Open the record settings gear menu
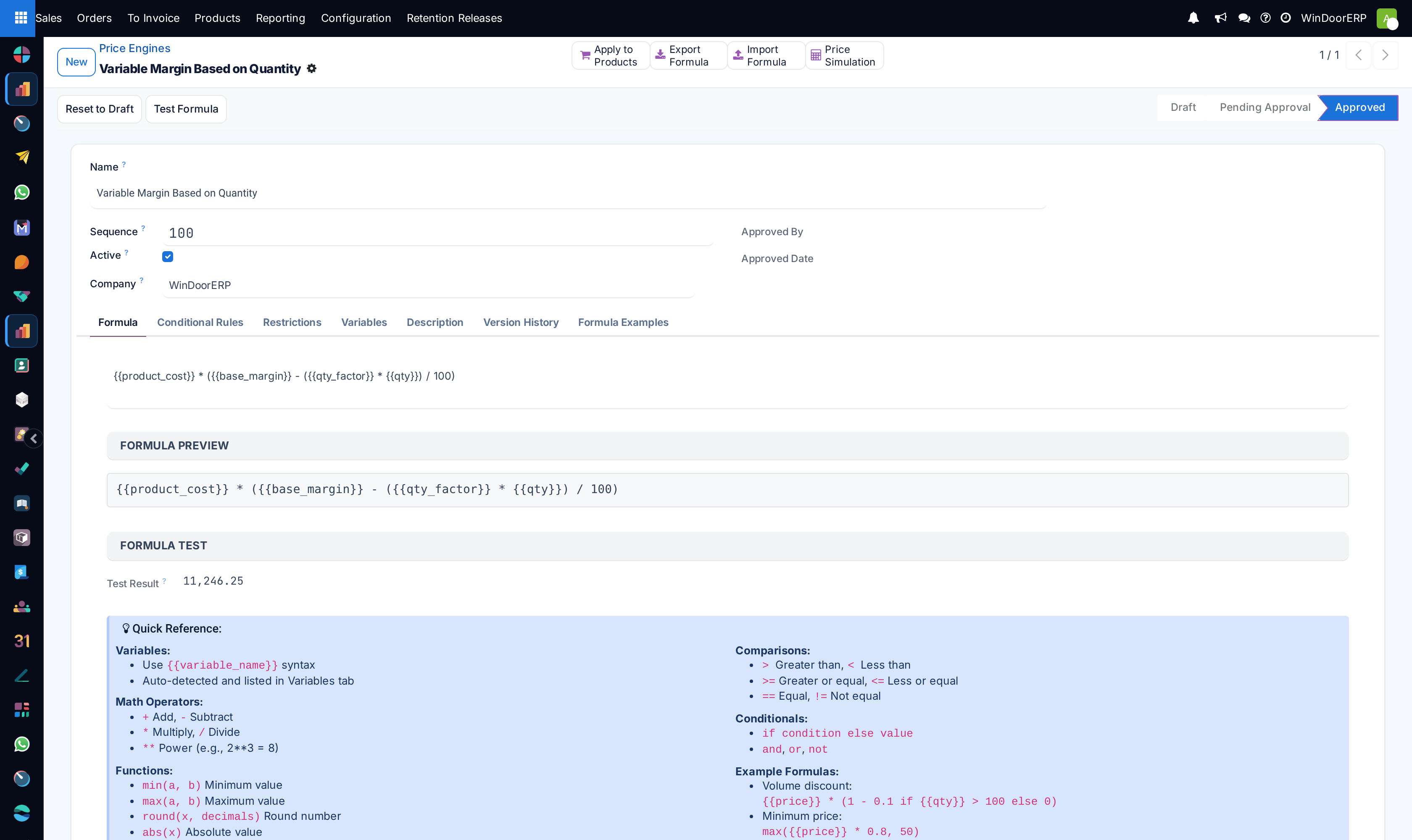 click(x=311, y=68)
